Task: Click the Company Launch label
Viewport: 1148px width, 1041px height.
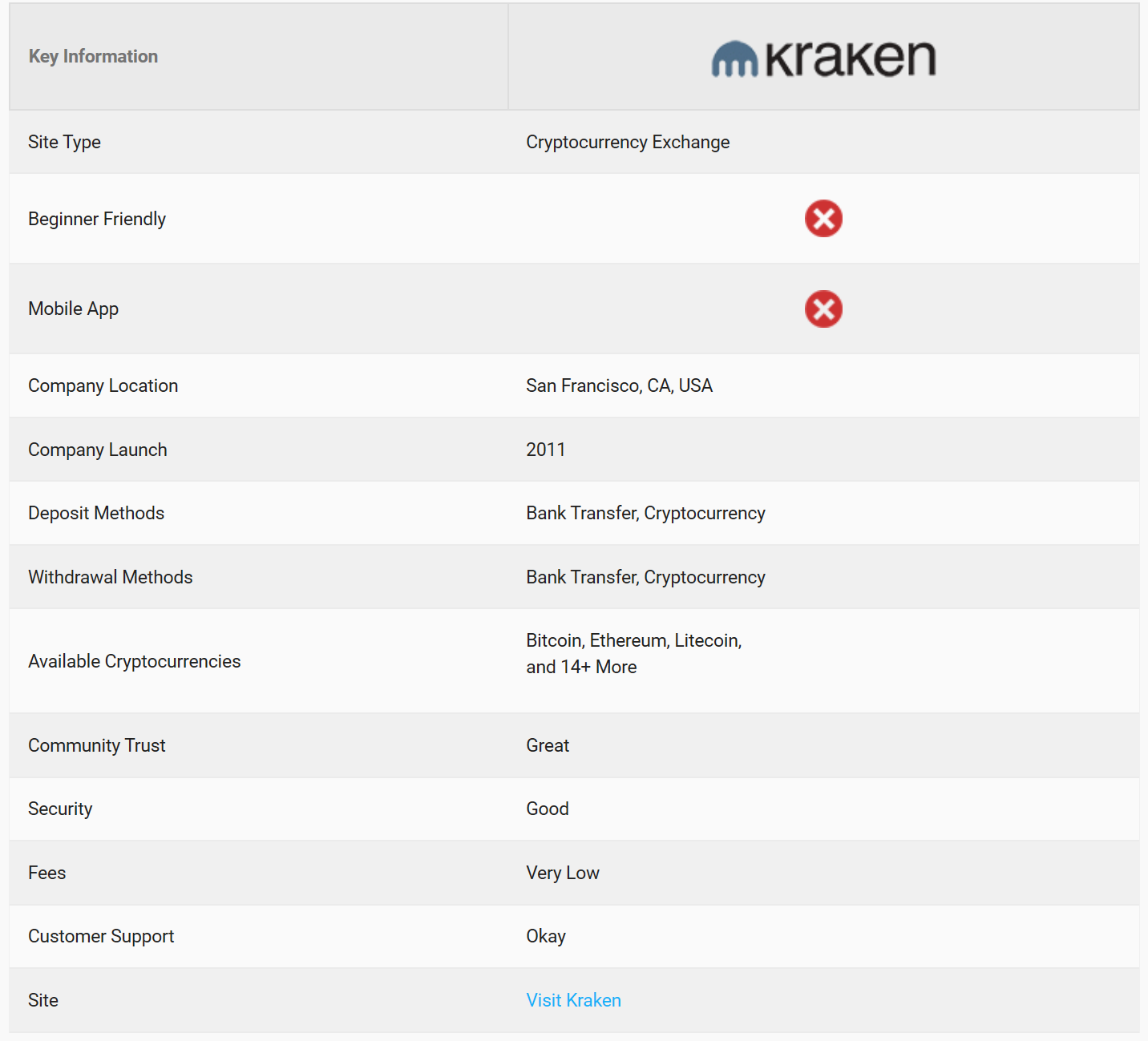Action: coord(98,450)
